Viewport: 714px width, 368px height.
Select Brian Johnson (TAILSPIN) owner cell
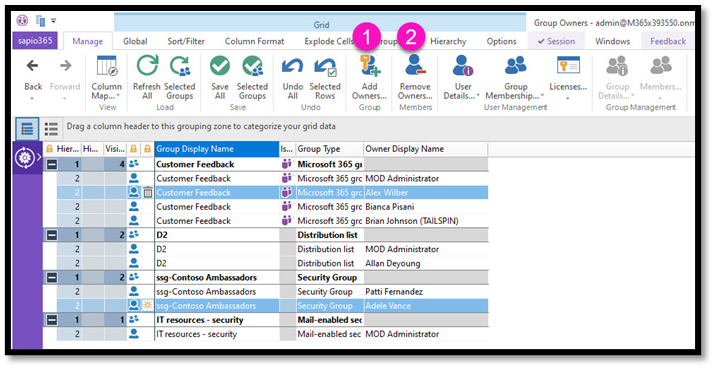point(425,221)
